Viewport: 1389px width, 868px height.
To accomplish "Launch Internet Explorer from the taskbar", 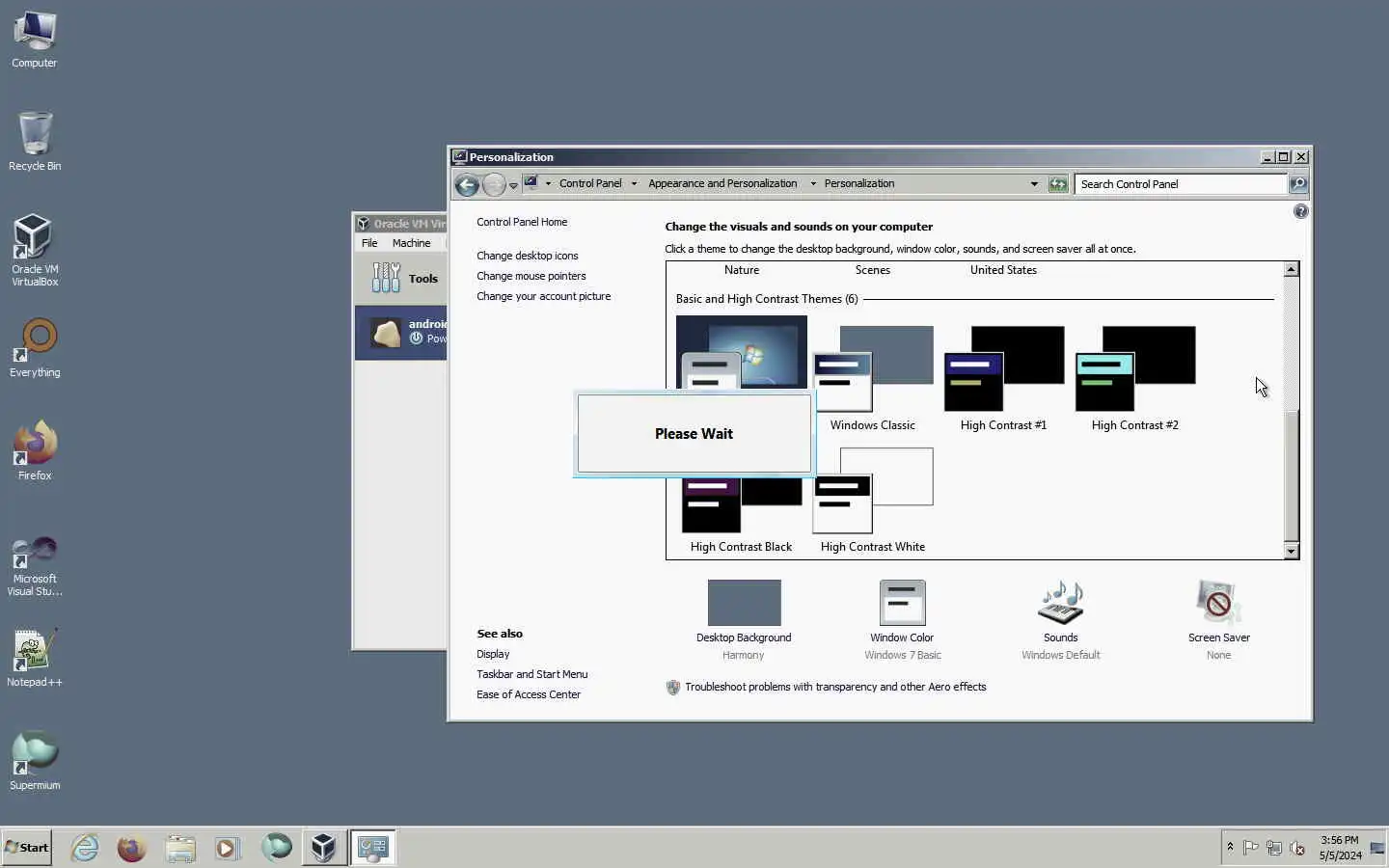I will pyautogui.click(x=85, y=848).
